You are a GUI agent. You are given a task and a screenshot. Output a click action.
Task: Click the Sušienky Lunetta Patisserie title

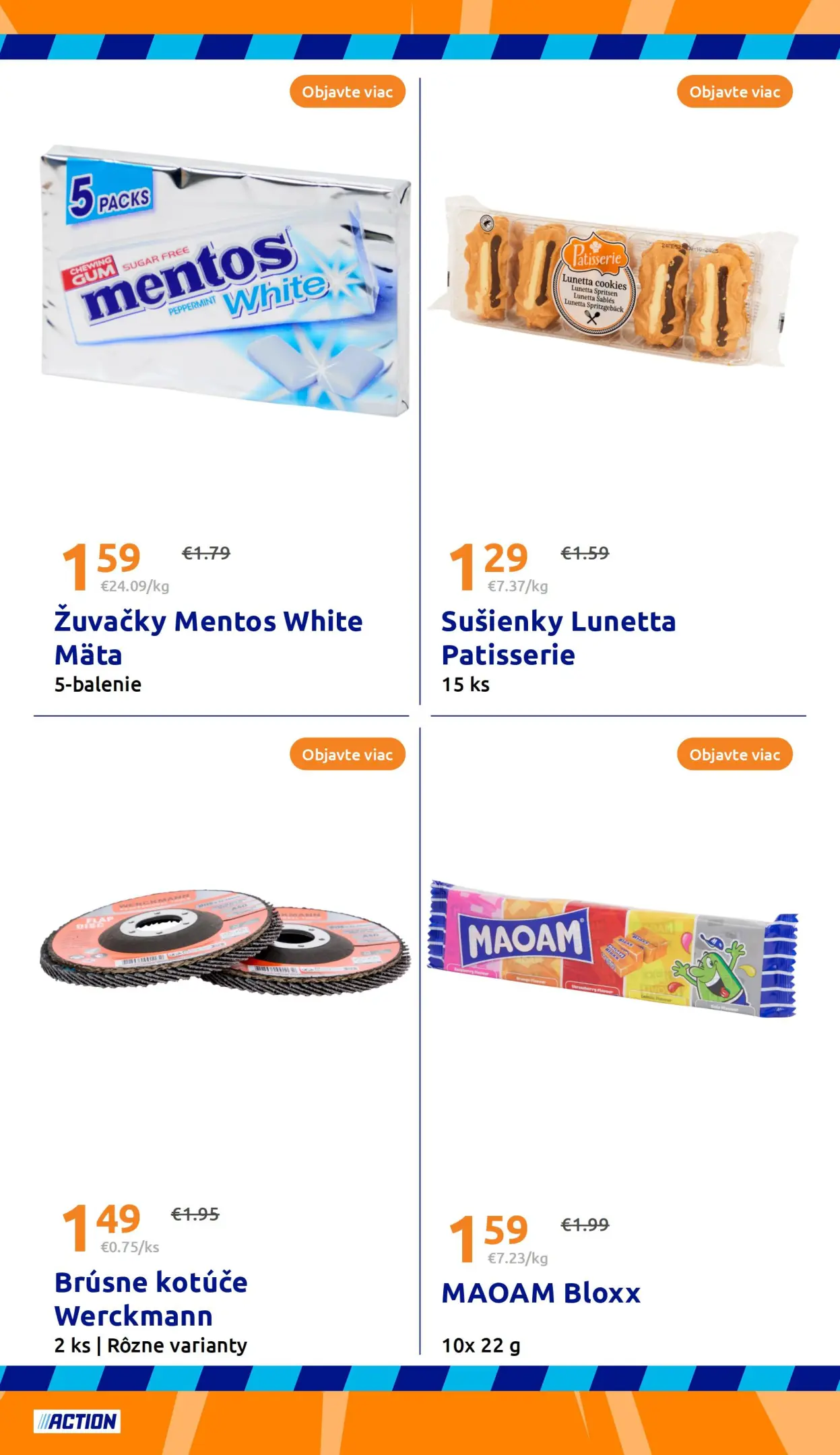(x=558, y=637)
